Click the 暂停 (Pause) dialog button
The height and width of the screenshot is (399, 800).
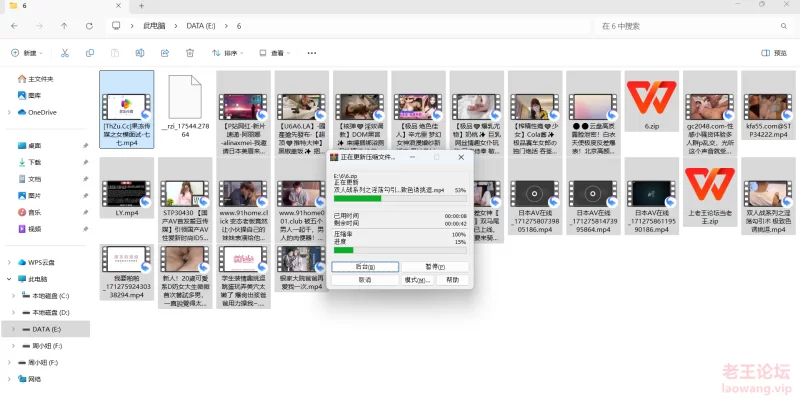435,267
